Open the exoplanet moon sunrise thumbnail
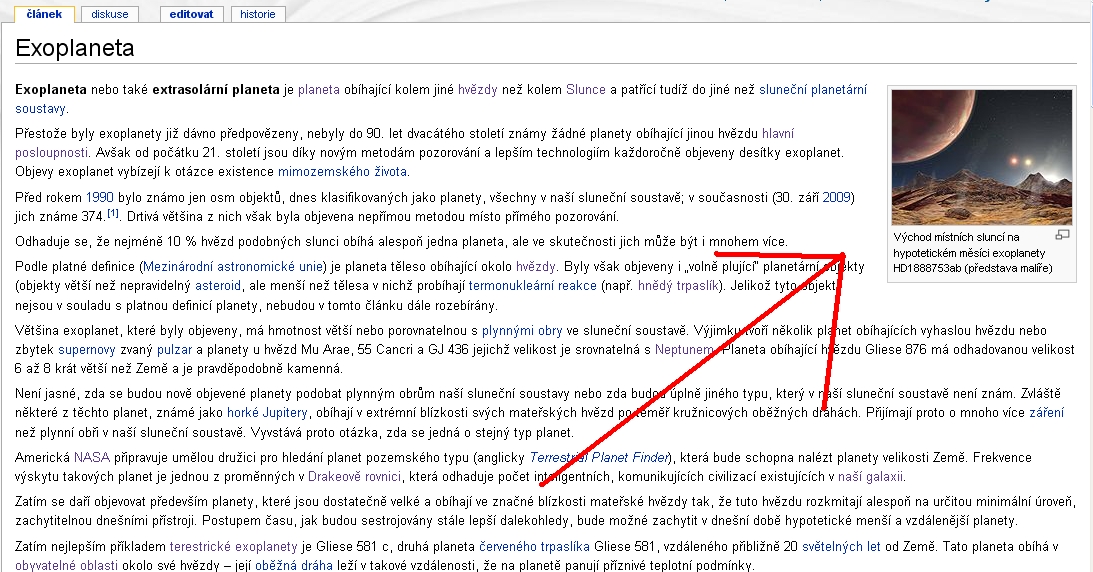This screenshot has height=572, width=1093. (x=981, y=157)
